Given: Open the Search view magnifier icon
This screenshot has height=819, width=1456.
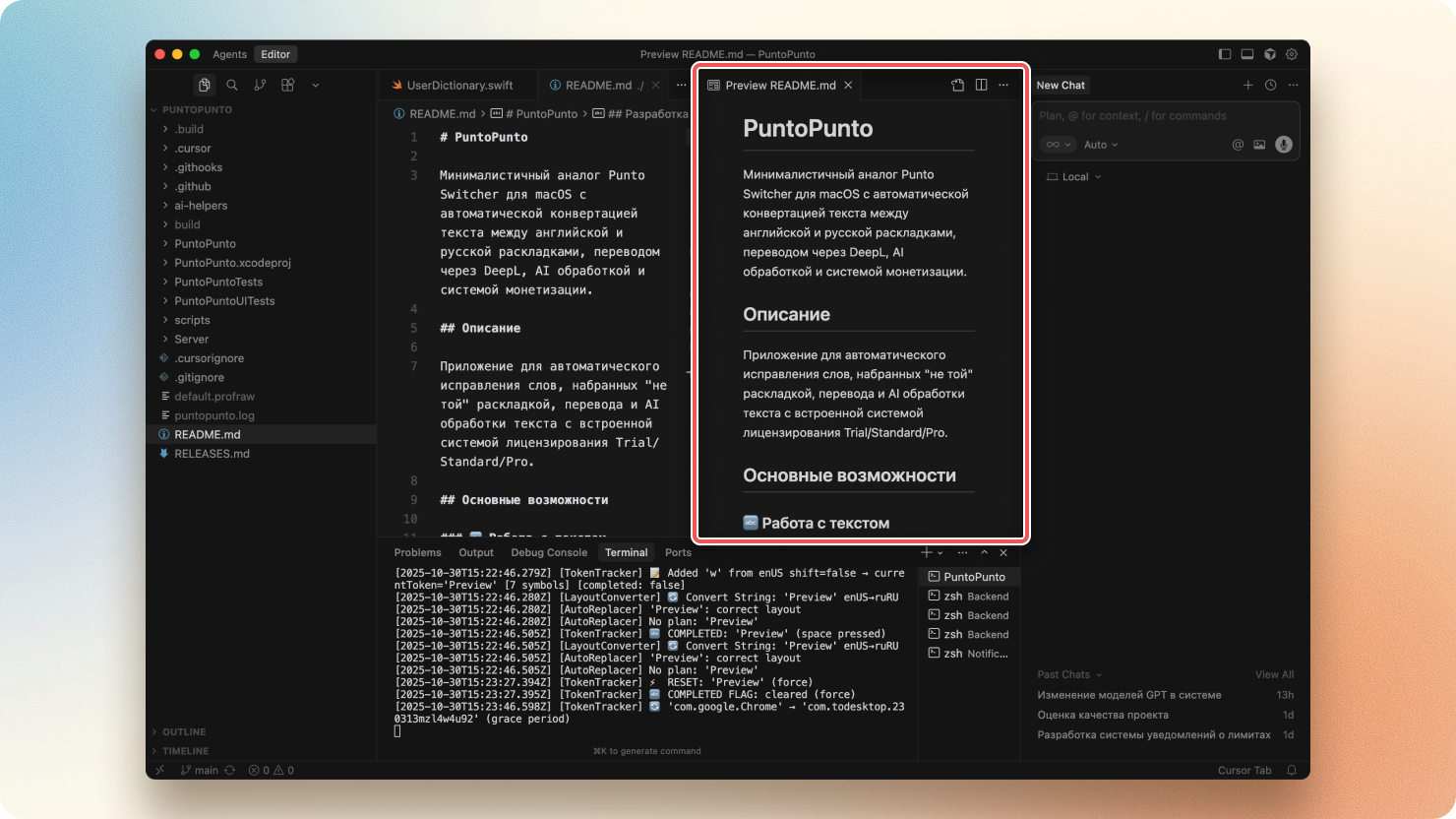Looking at the screenshot, I should pyautogui.click(x=232, y=86).
